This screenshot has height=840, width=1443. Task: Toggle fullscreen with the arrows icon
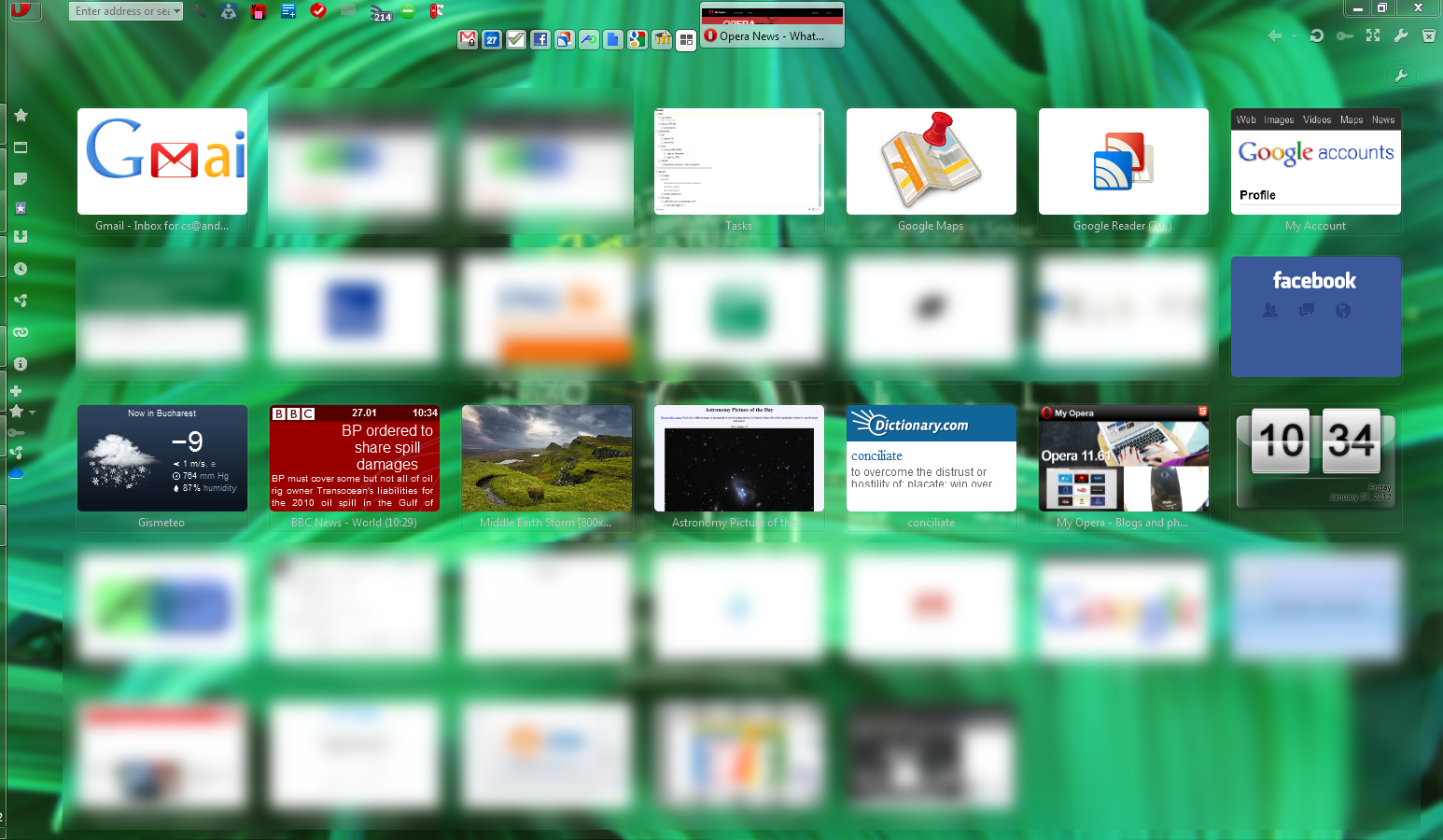(x=1373, y=35)
